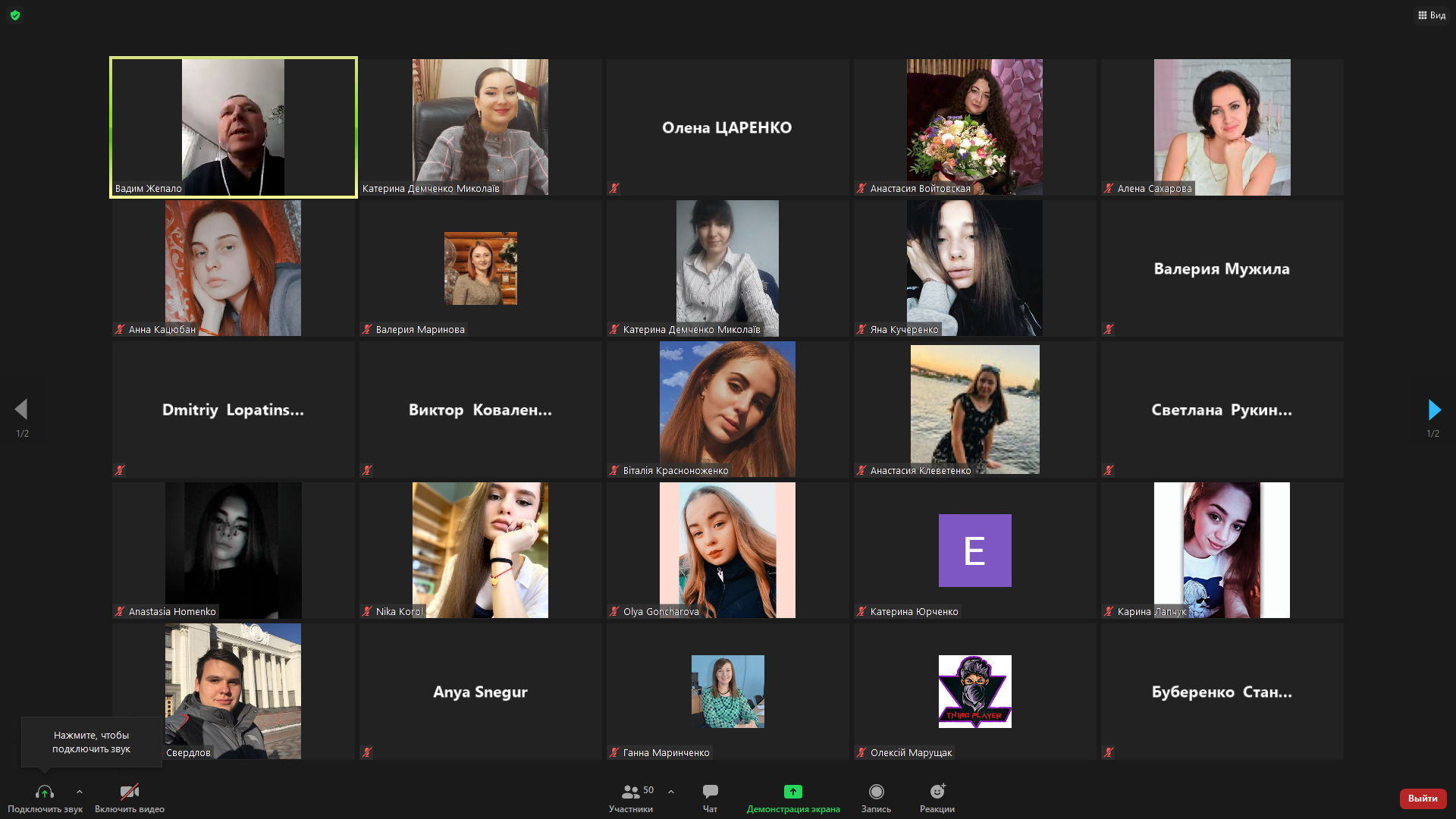This screenshot has height=819, width=1456.
Task: Click the purple E avatar of Катерина Юрченко
Action: pos(974,551)
